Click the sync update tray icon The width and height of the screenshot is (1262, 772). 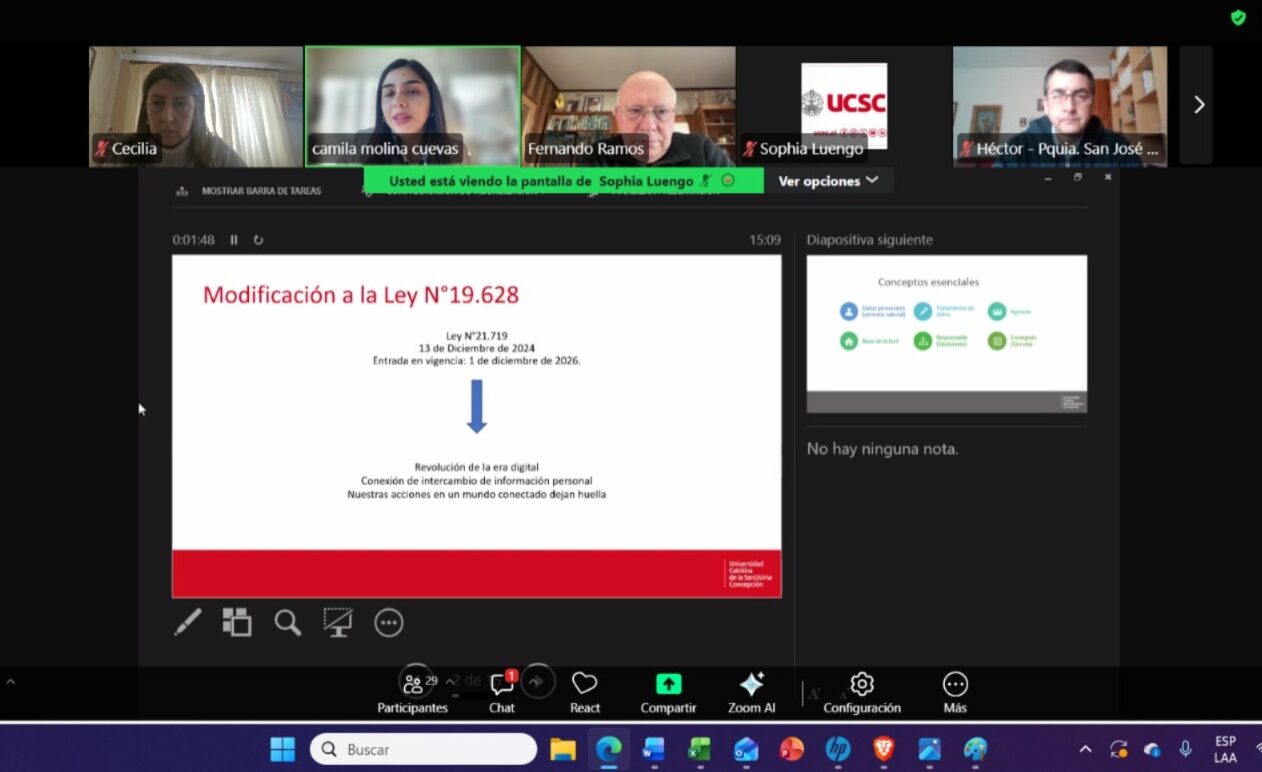point(1119,749)
